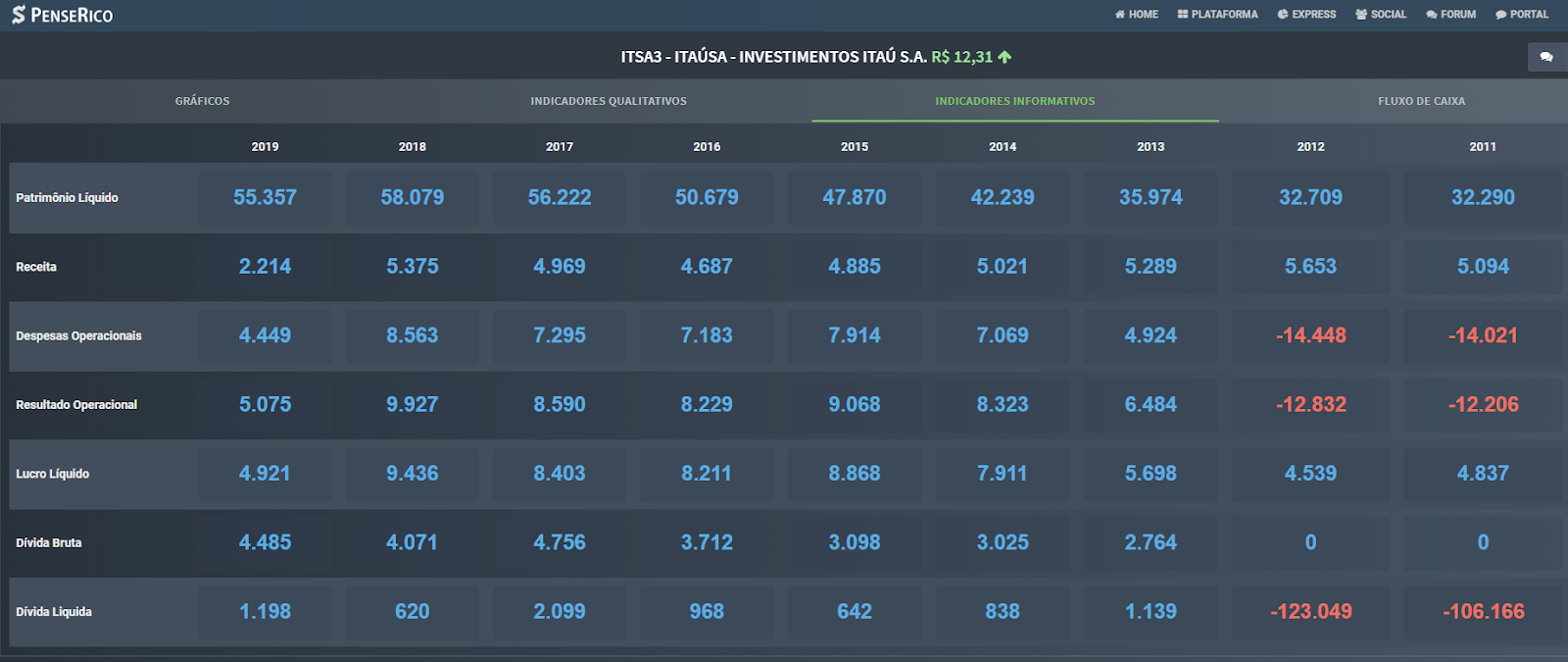Click the 2018 column header
This screenshot has width=1568, height=662.
pyautogui.click(x=413, y=147)
